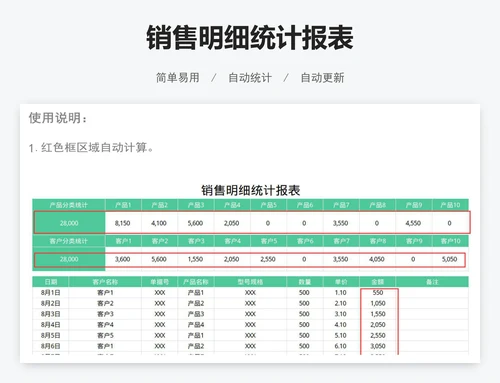Click the 8月6日 date cell

(x=50, y=346)
